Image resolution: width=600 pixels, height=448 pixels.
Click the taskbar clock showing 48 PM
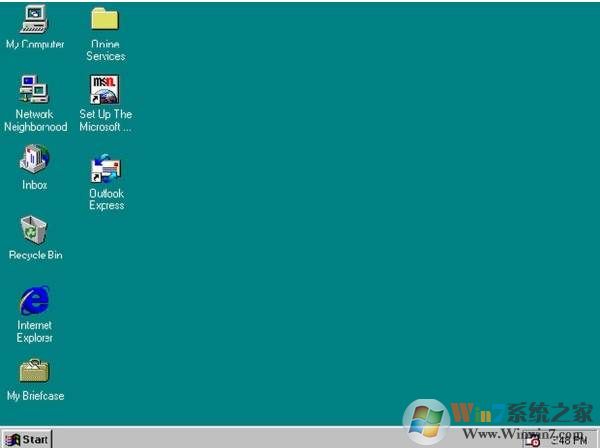tap(569, 441)
